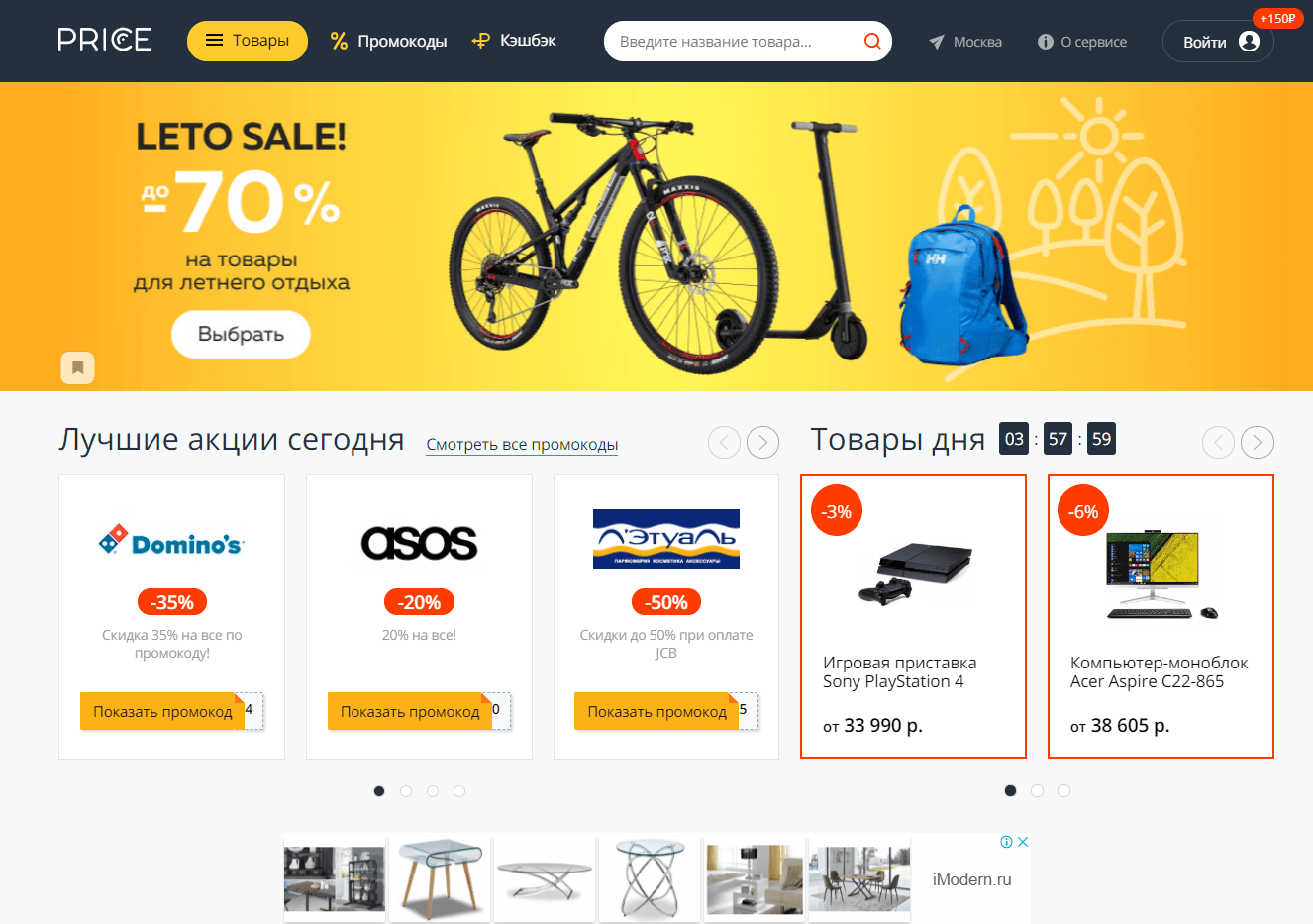Focus the product name search field
This screenshot has width=1313, height=924.
click(x=733, y=42)
